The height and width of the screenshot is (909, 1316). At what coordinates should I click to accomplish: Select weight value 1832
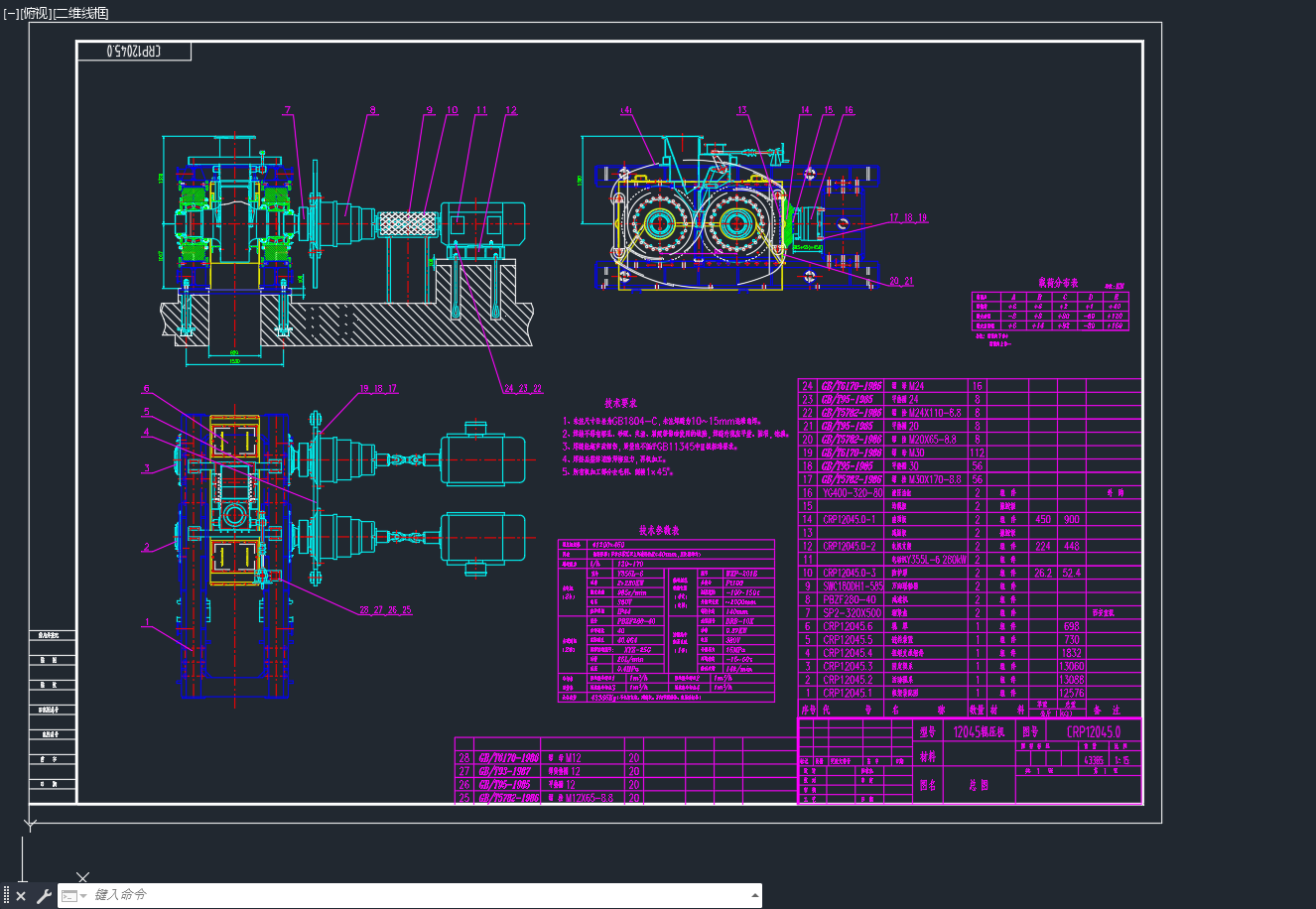(1072, 653)
